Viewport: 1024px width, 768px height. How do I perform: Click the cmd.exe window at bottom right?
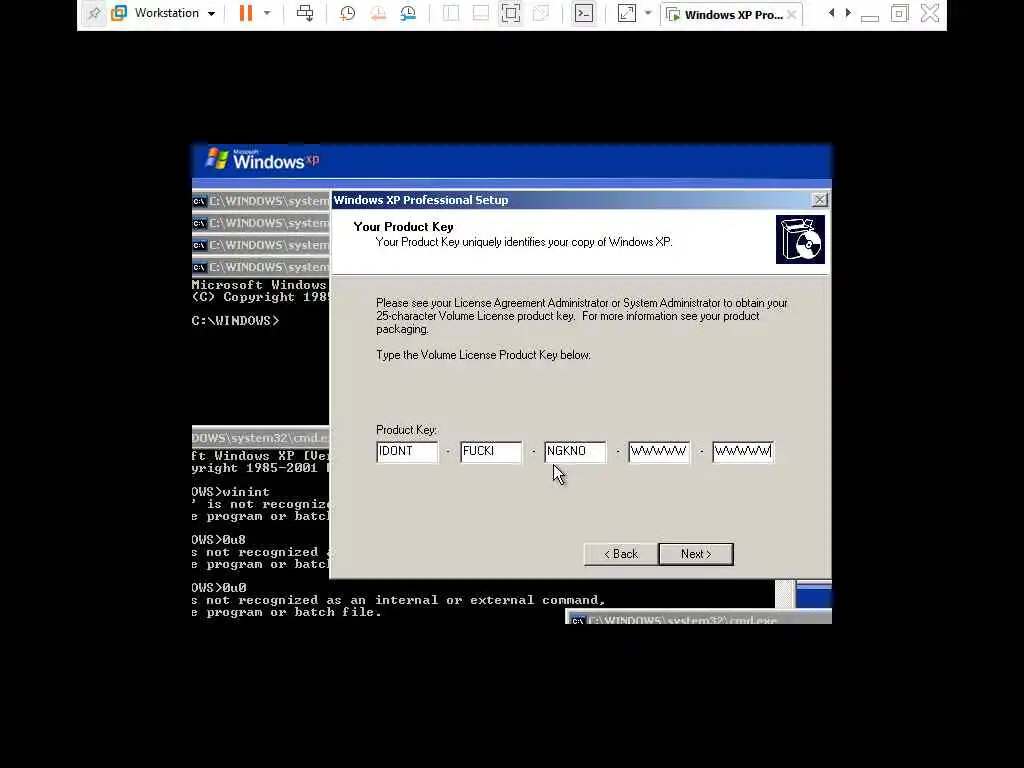pyautogui.click(x=698, y=618)
